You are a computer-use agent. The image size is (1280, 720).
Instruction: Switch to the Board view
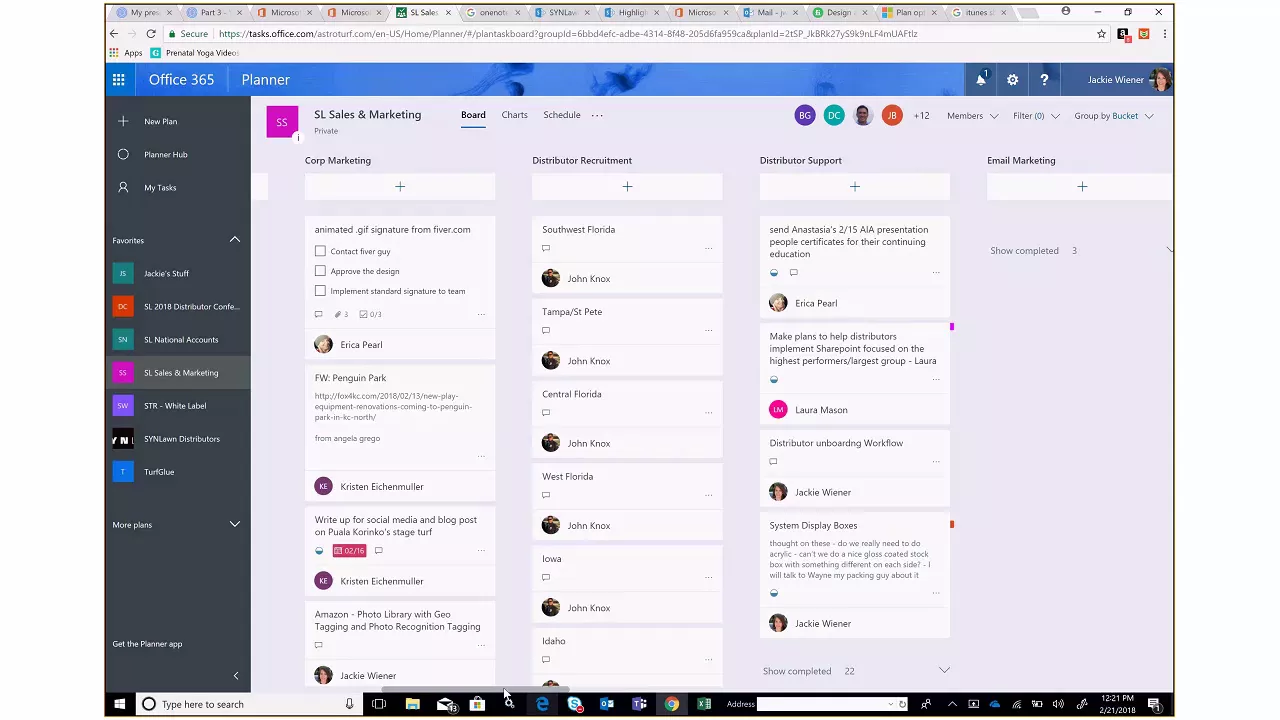coord(473,115)
